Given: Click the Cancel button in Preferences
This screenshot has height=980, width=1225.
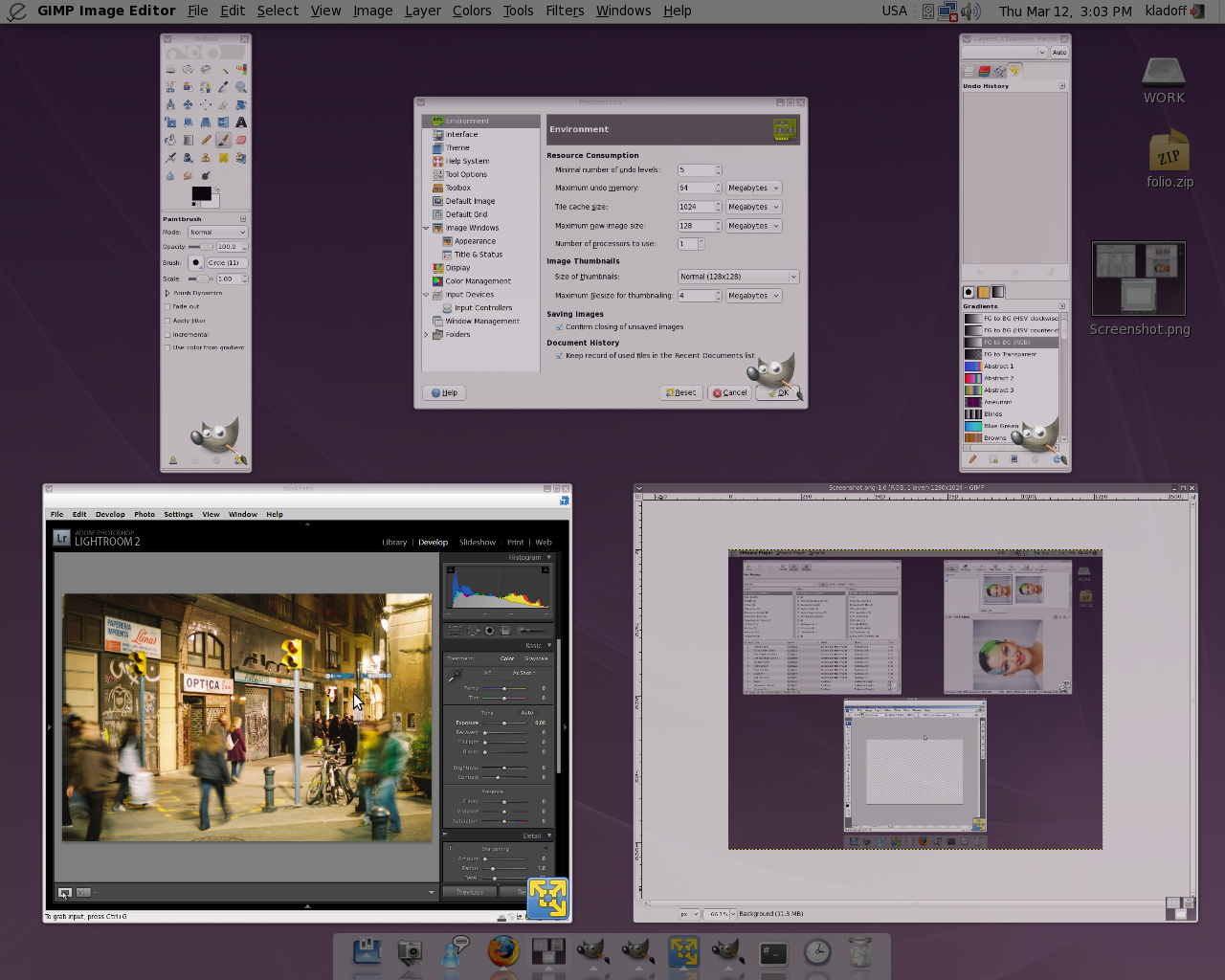Looking at the screenshot, I should click(729, 392).
